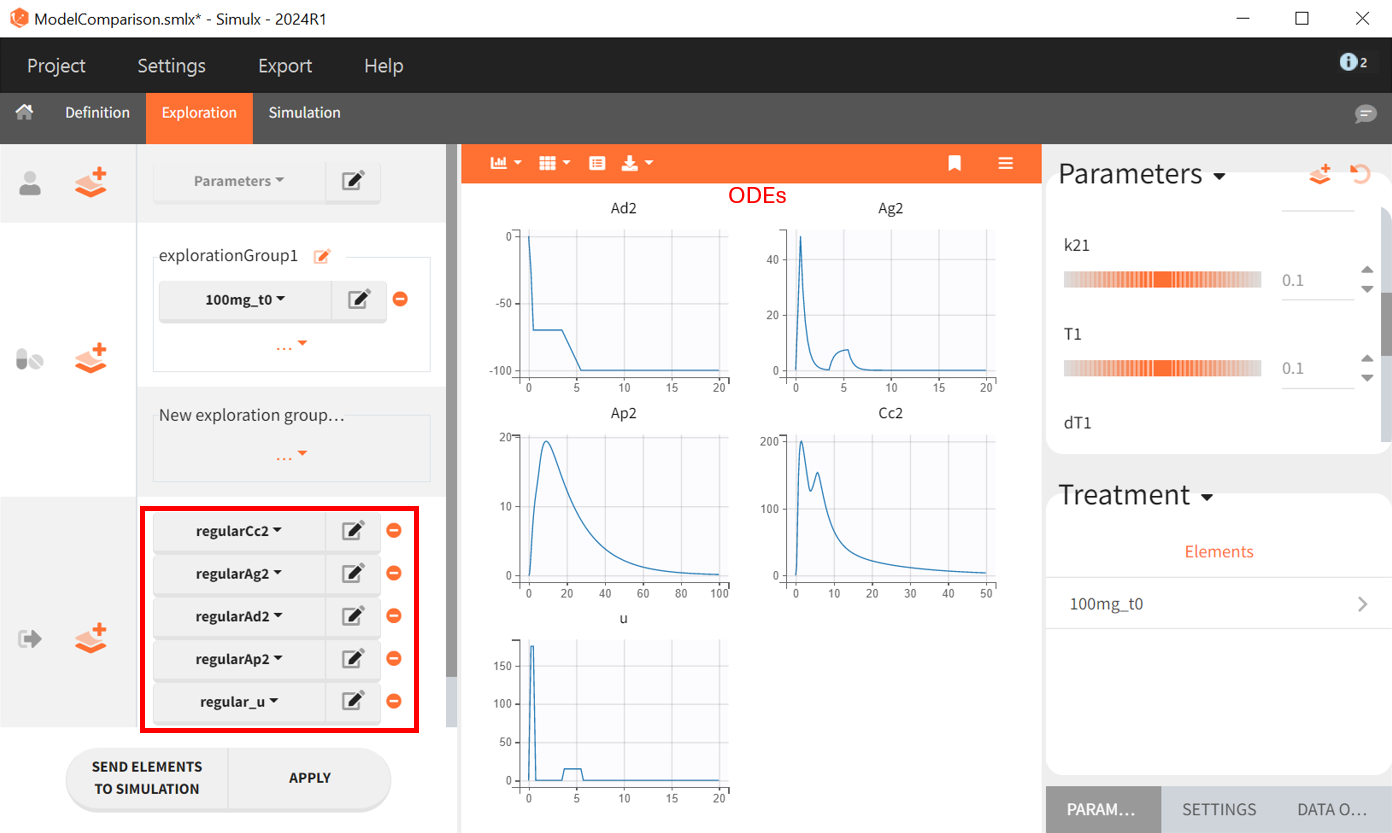Click Send Elements to Simulation button
This screenshot has height=833, width=1392.
[x=147, y=778]
